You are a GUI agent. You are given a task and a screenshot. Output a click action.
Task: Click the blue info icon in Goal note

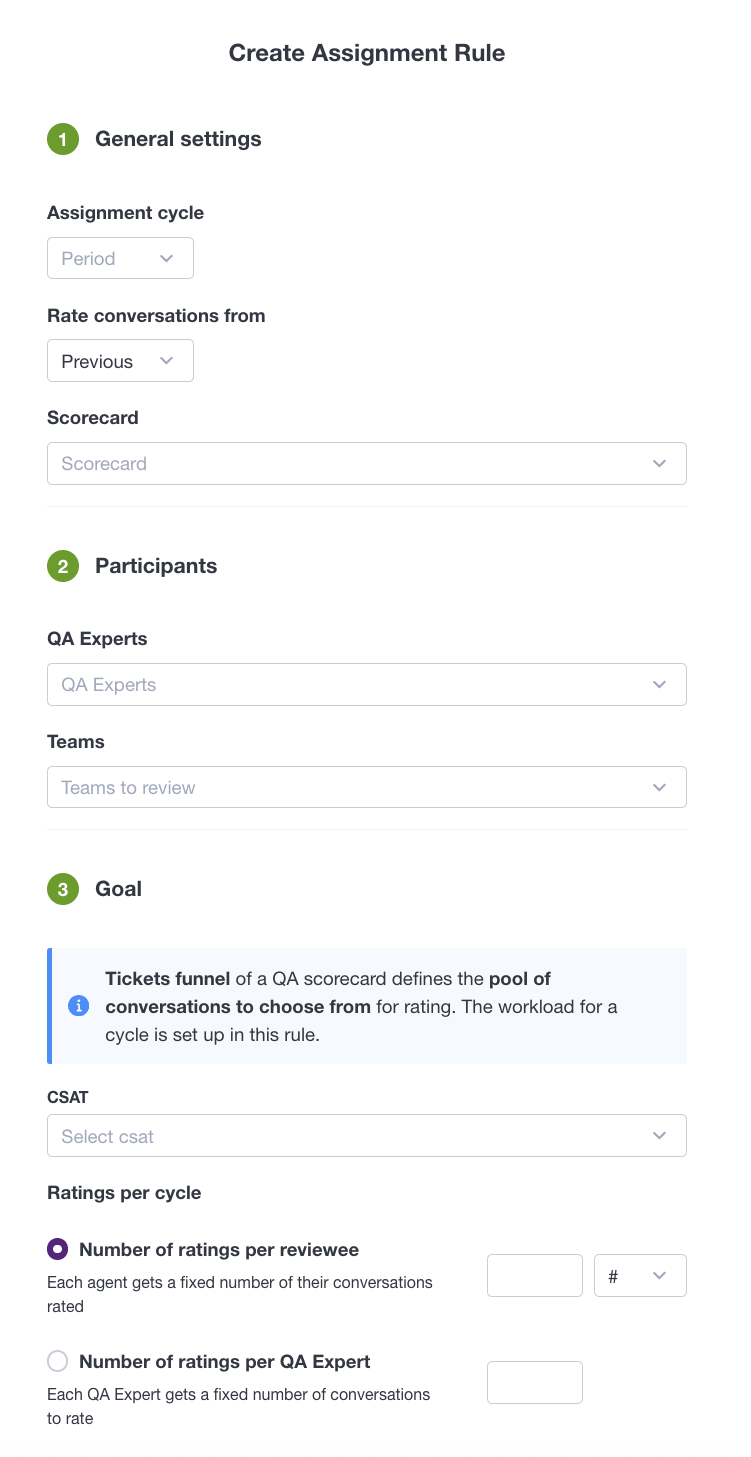click(79, 1006)
